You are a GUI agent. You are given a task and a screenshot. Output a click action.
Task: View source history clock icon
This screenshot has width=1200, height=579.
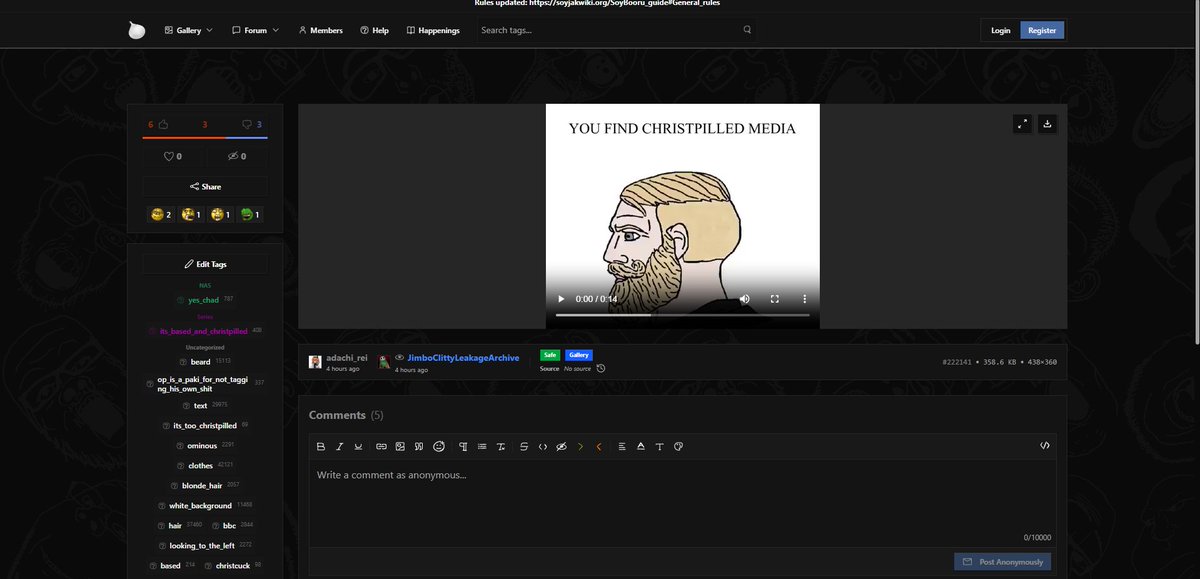click(601, 369)
